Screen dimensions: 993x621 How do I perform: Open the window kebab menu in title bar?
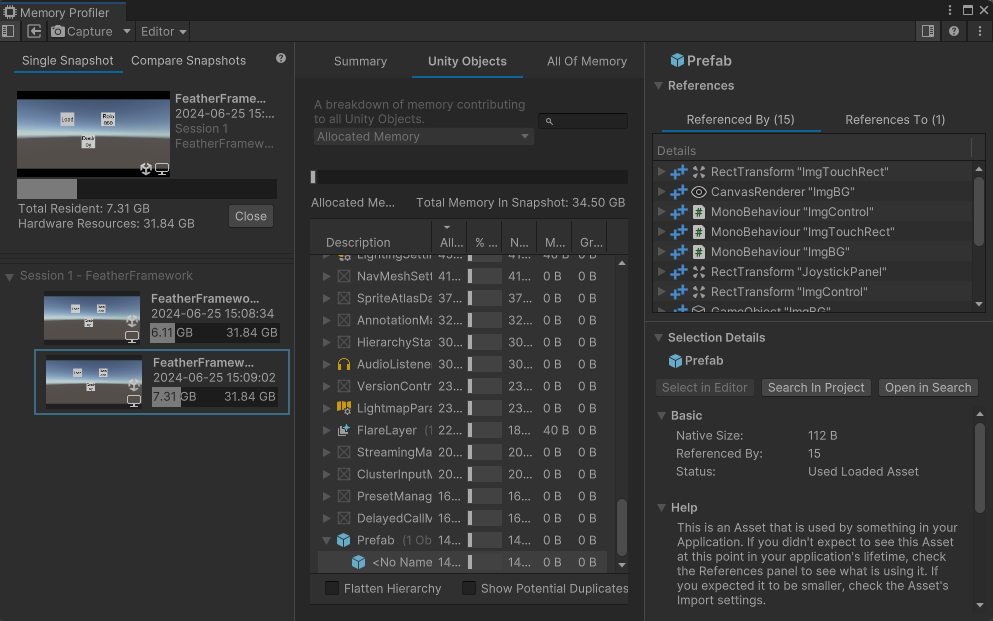pos(949,9)
